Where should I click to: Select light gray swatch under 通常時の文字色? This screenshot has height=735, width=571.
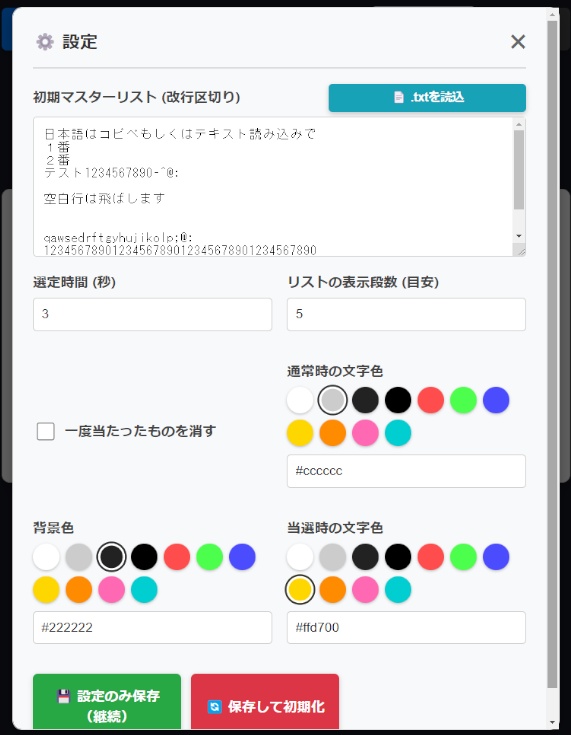333,400
